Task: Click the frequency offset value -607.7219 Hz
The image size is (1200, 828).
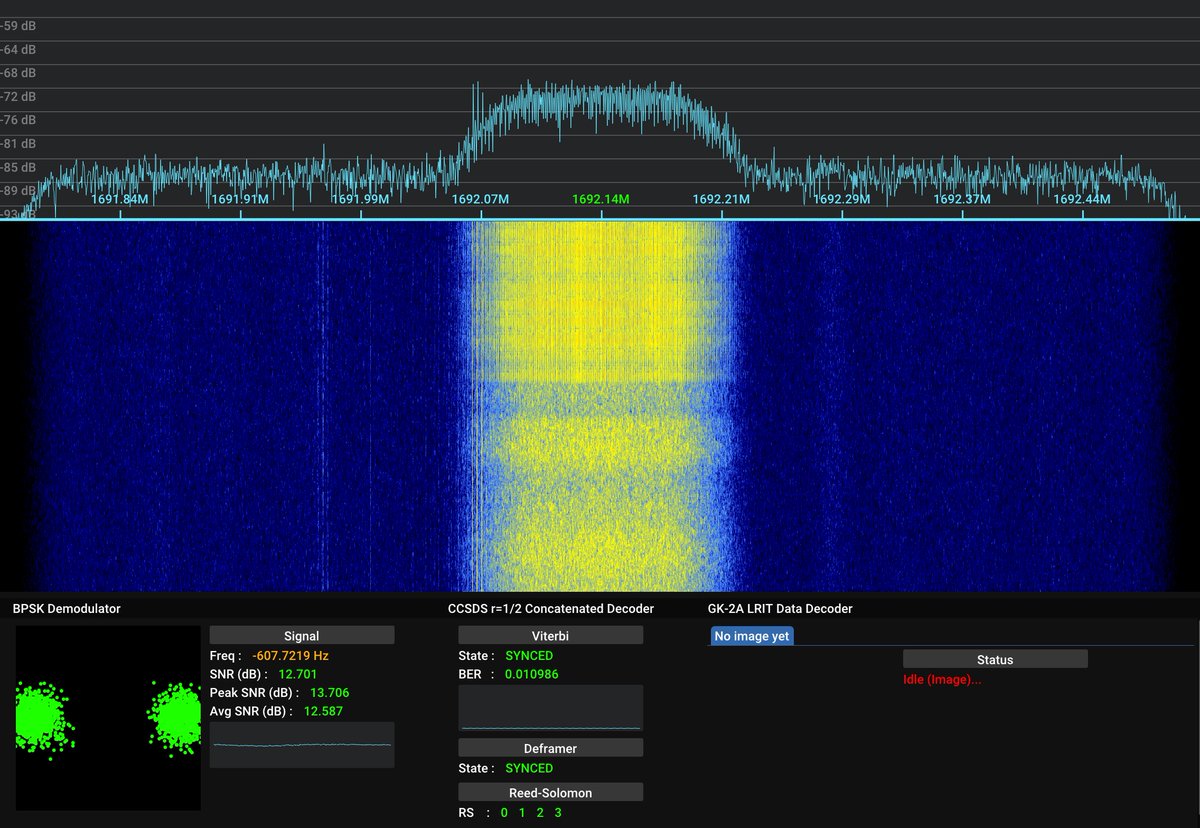Action: pos(290,656)
